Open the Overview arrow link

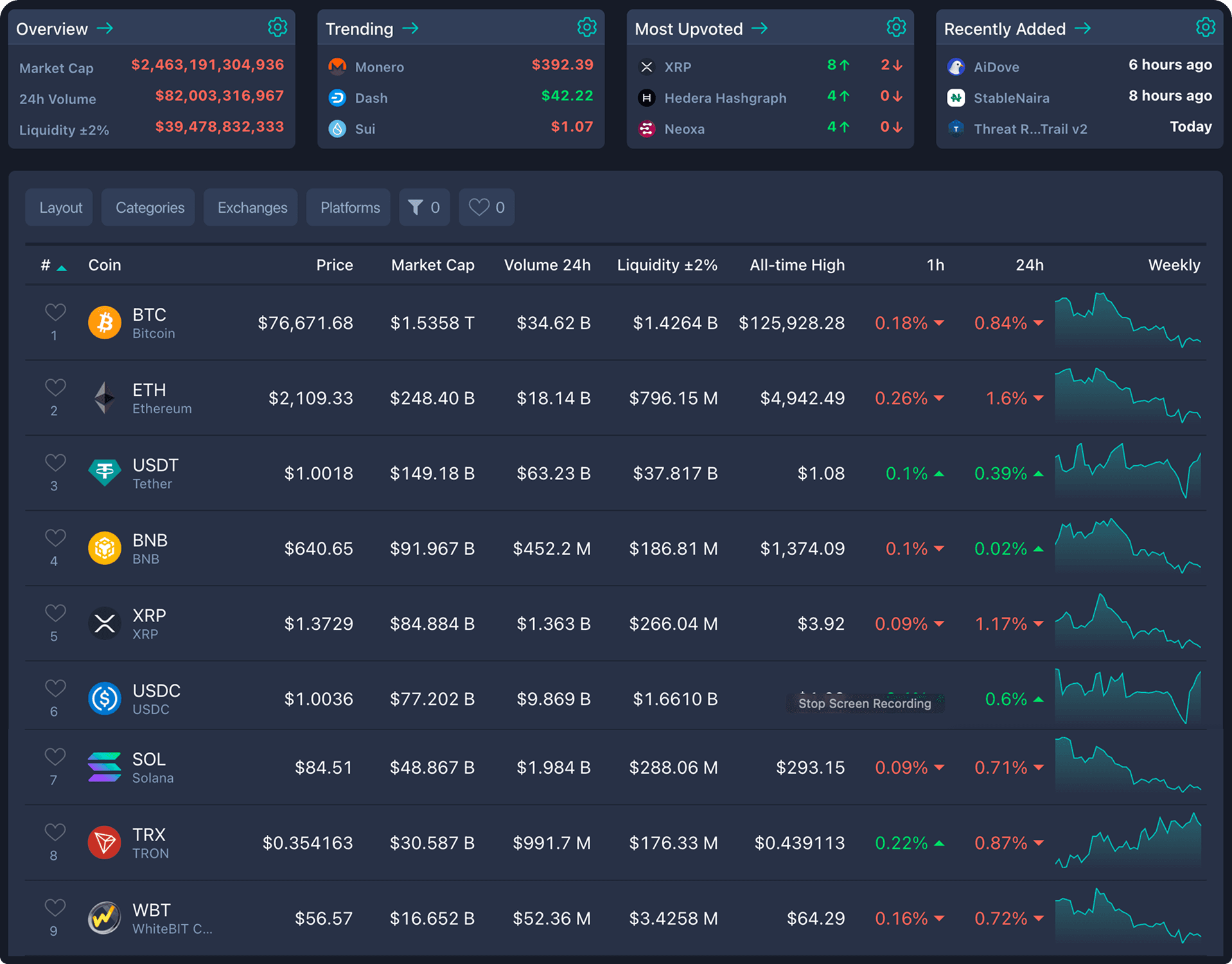[105, 28]
